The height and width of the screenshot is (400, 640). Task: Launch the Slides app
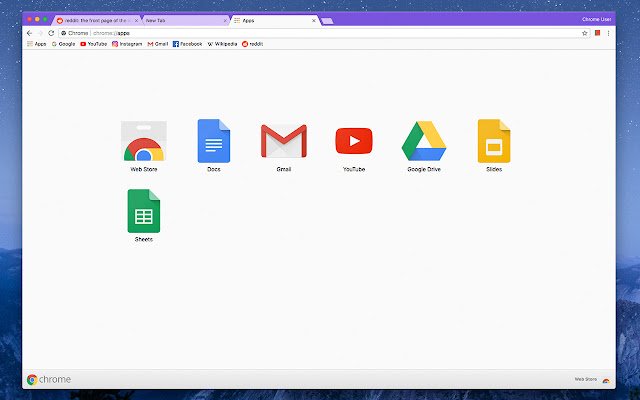pos(494,141)
